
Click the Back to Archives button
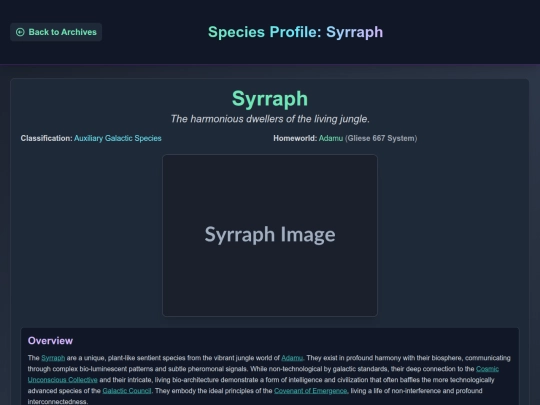coord(56,32)
